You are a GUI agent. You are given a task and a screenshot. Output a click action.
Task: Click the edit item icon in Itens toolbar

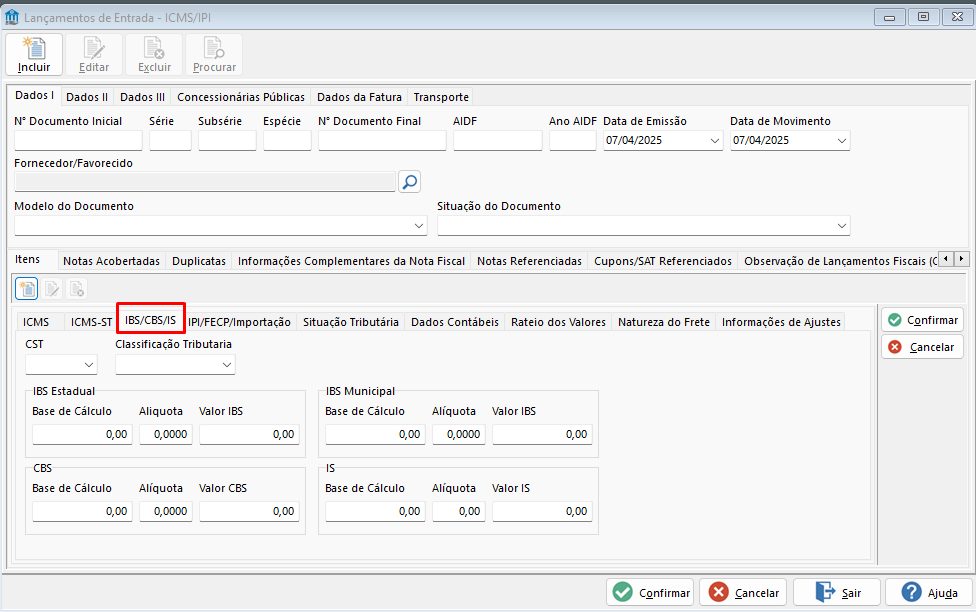(x=52, y=289)
